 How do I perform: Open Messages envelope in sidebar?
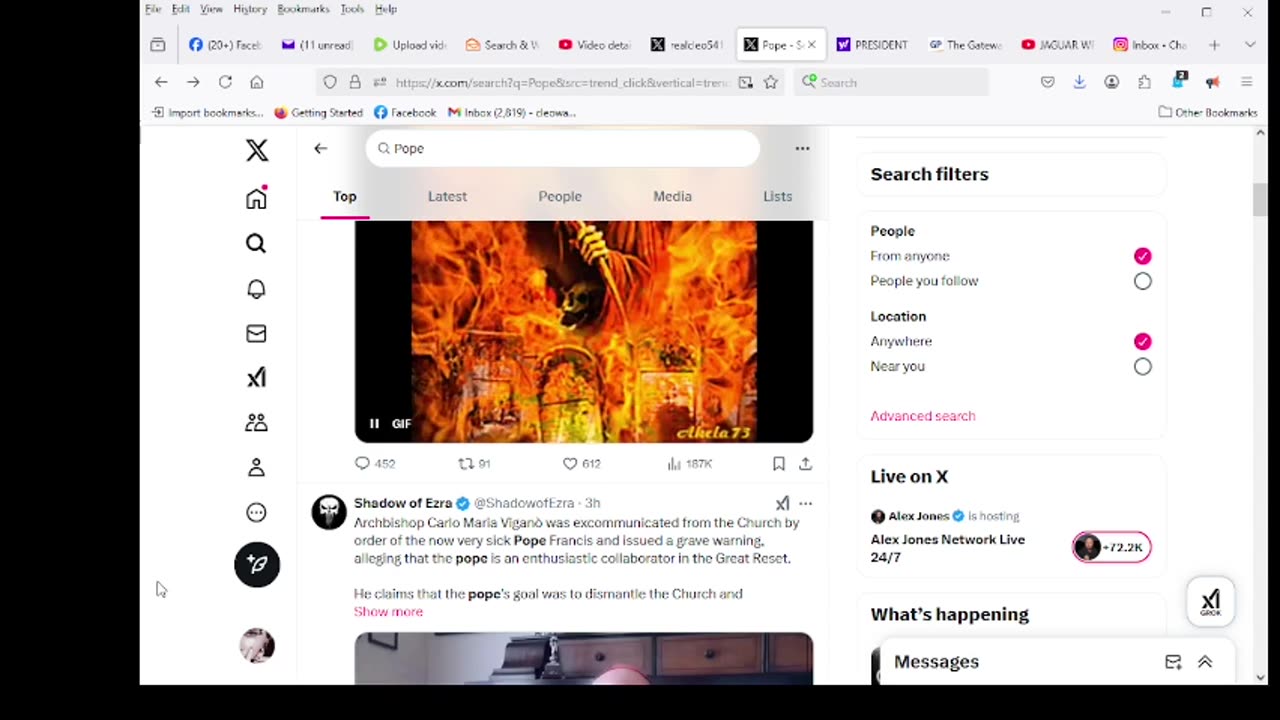pyautogui.click(x=256, y=333)
